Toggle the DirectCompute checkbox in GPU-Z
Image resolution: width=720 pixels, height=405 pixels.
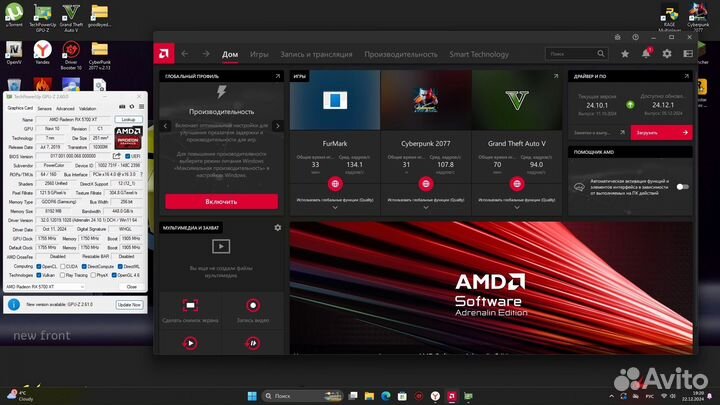pos(84,266)
